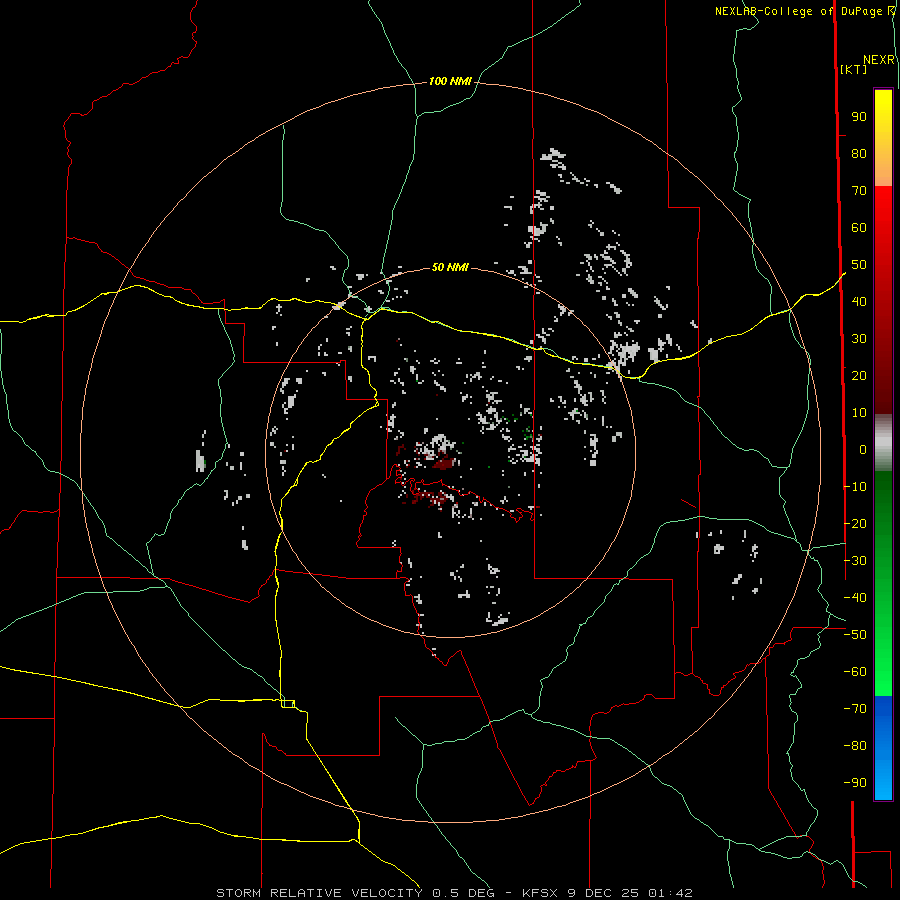The height and width of the screenshot is (900, 900).
Task: Click the -40 value on velocity scale
Action: tap(855, 598)
